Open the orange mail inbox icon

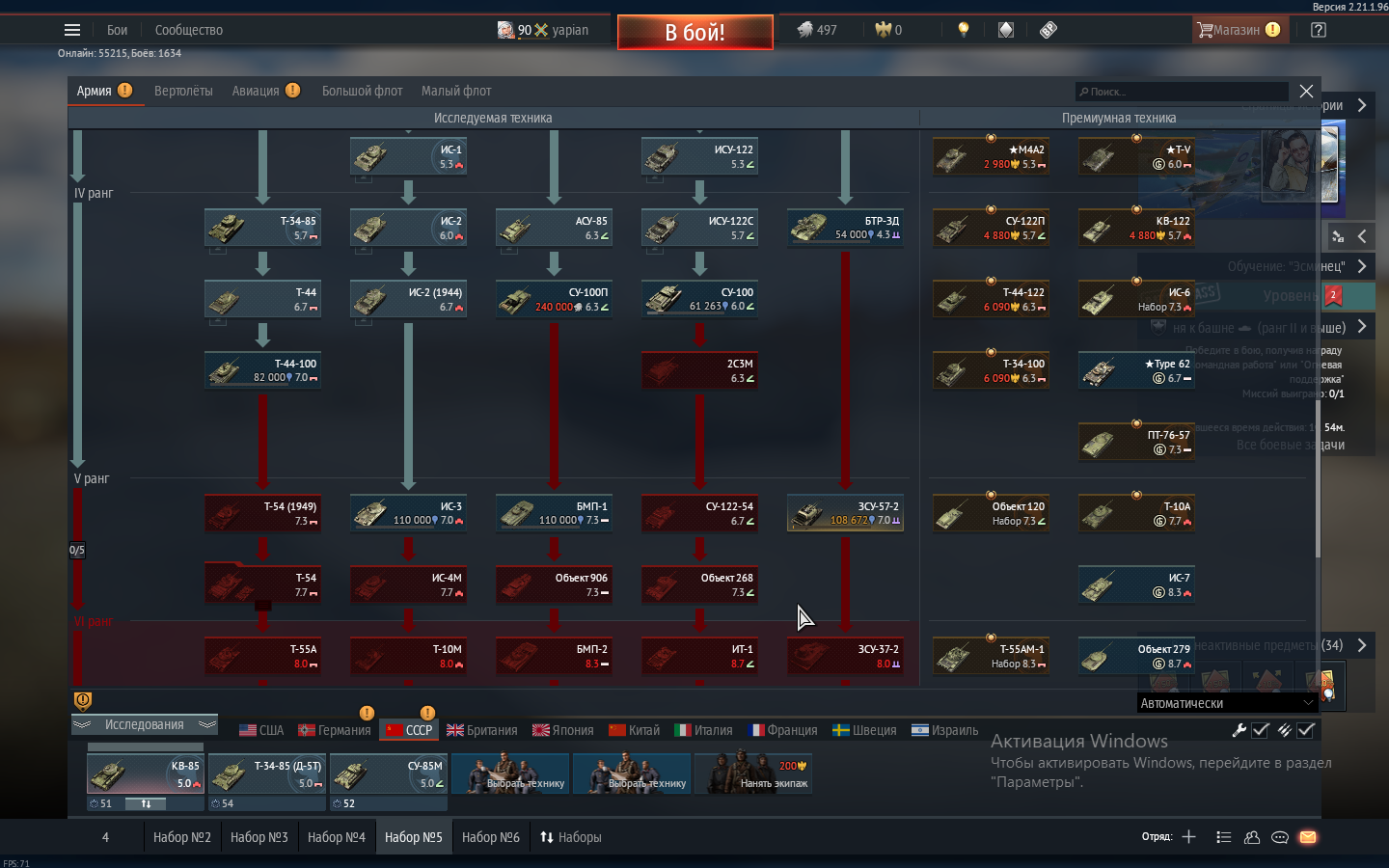pyautogui.click(x=1308, y=837)
